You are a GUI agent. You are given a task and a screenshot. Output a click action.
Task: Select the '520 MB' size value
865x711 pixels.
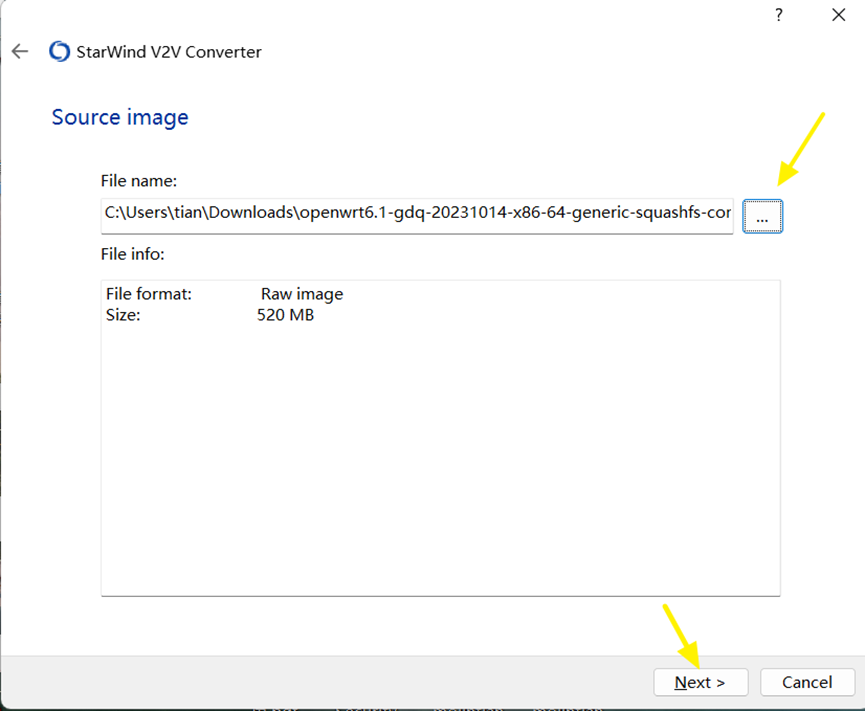(x=285, y=315)
